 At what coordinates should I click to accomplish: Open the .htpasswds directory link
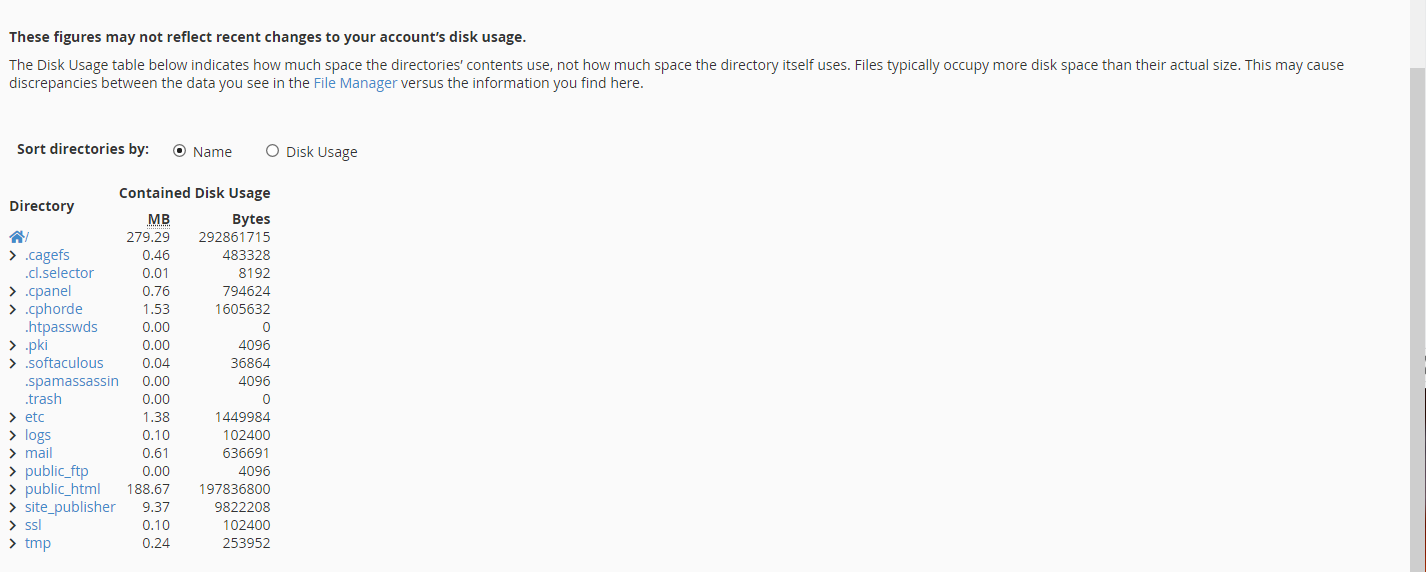click(x=61, y=327)
